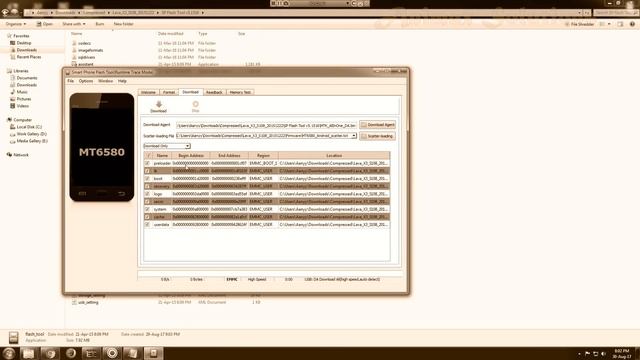Click the Windows Start orb
Viewport: 640px width, 360px height.
click(9, 353)
